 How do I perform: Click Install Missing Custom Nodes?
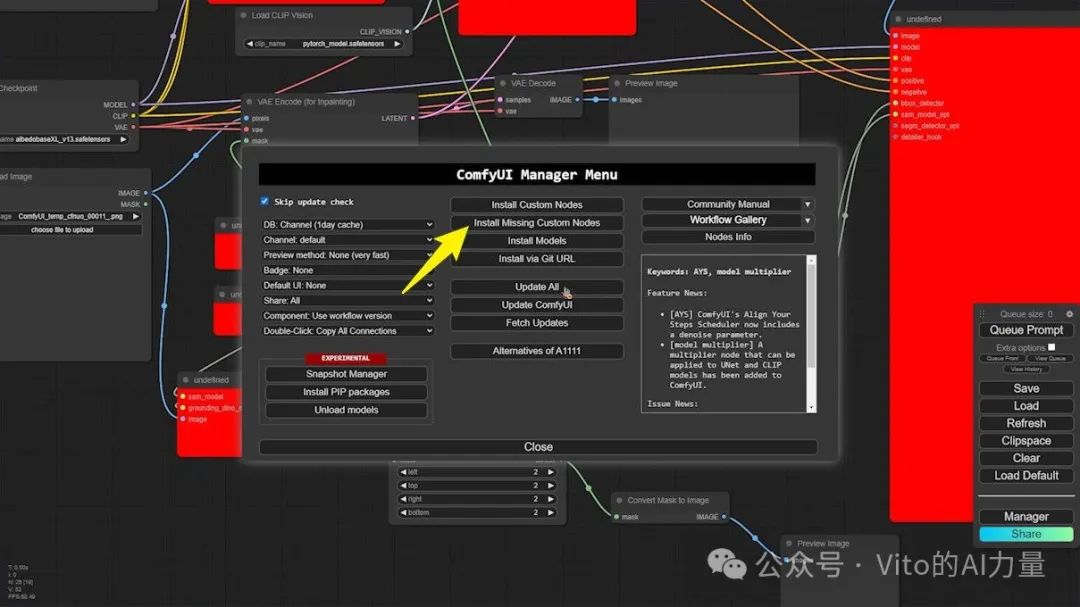[x=537, y=223]
